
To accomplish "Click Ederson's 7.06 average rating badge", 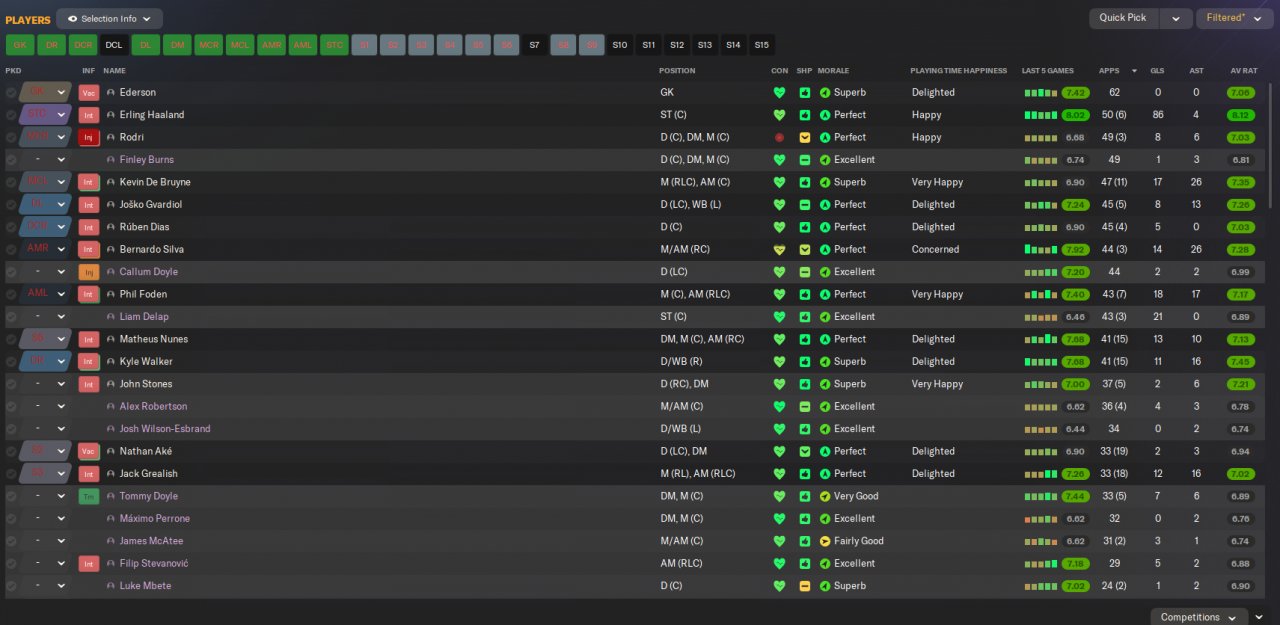I will 1240,92.
